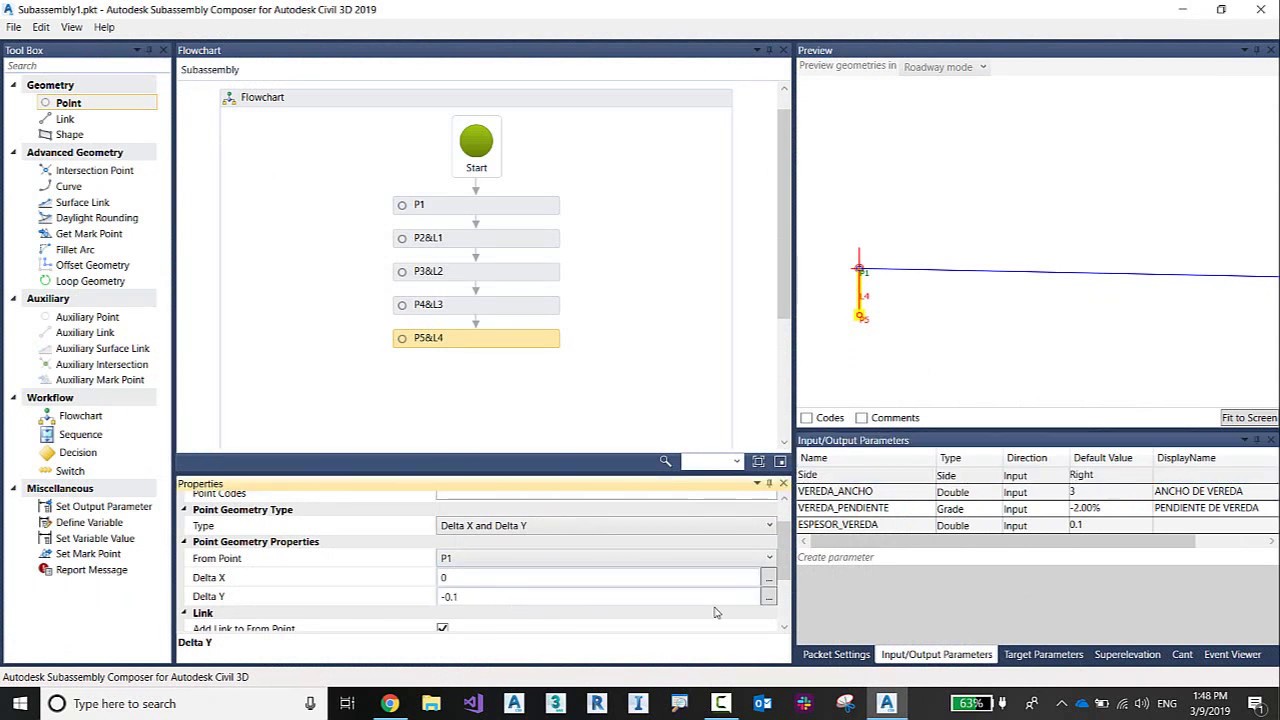Select the Get Mark Point tool
Image resolution: width=1280 pixels, height=720 pixels.
click(x=88, y=234)
